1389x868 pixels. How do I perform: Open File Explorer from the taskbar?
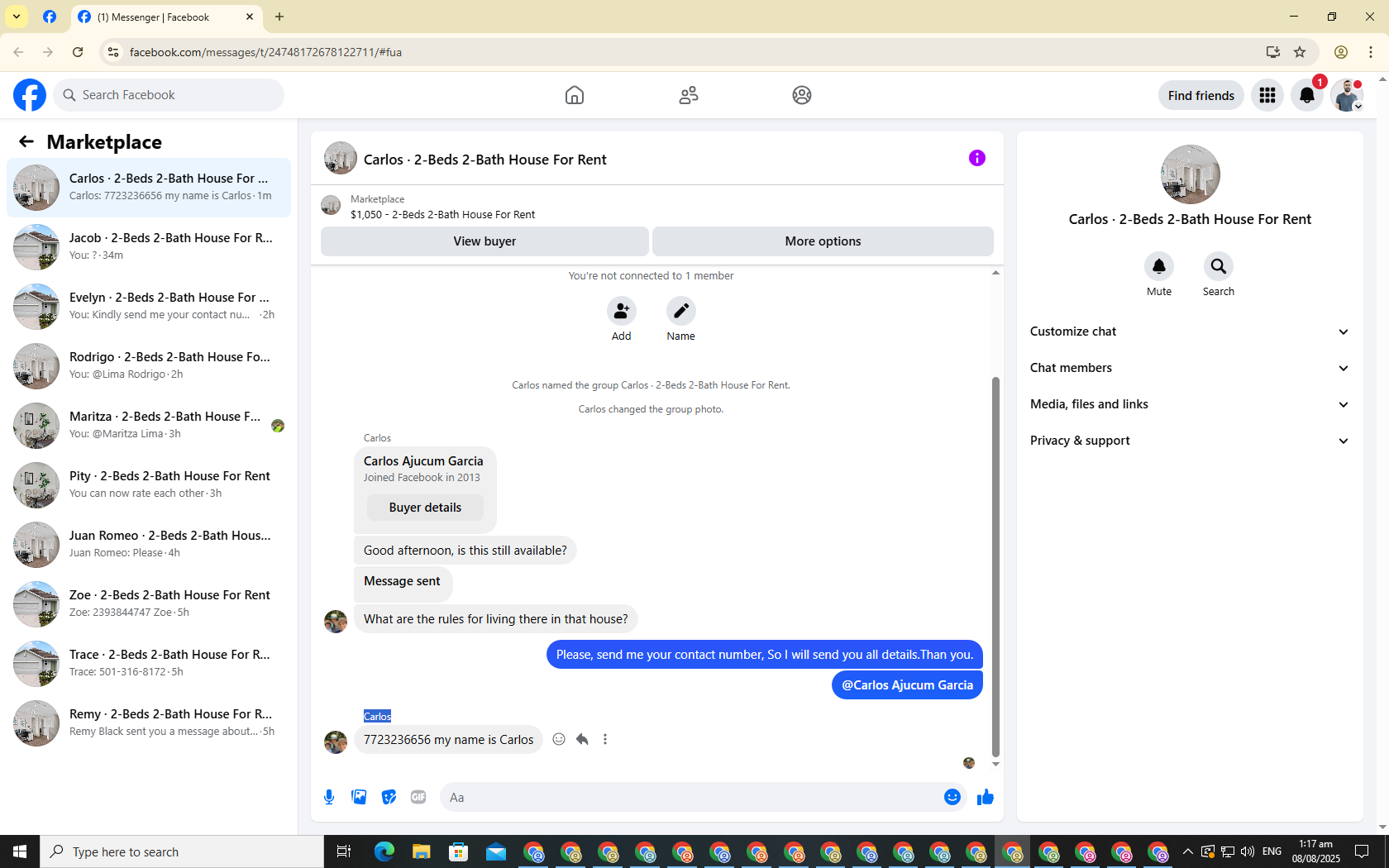[x=421, y=851]
